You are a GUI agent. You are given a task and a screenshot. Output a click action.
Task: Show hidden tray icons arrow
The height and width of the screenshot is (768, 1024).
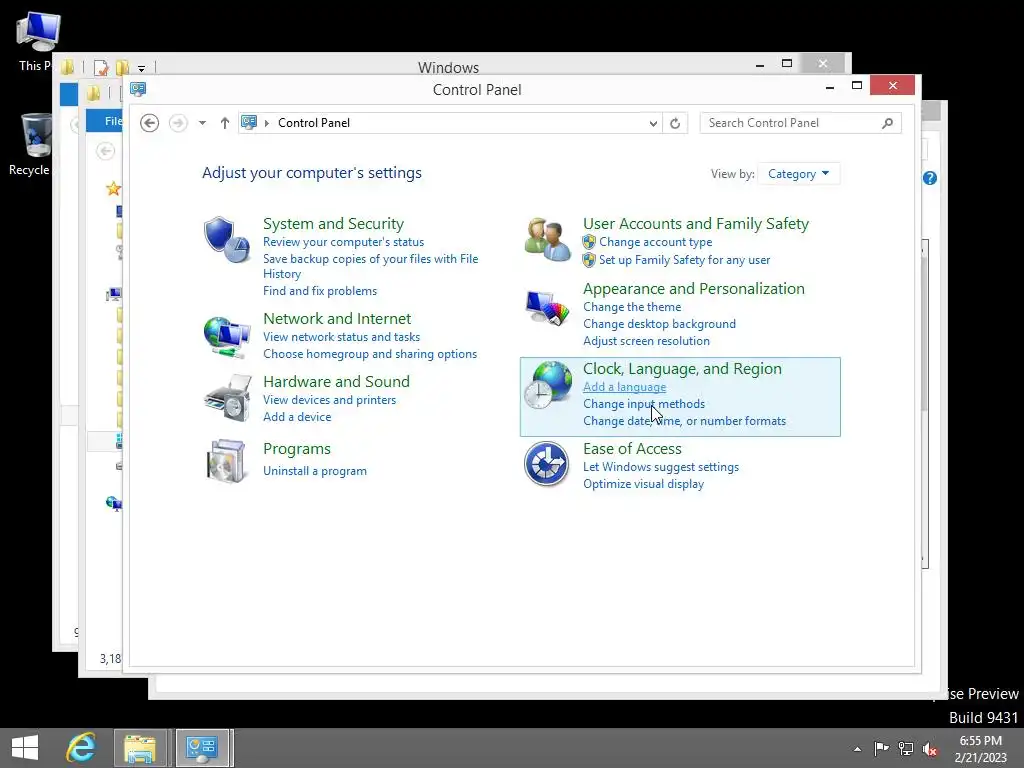click(x=857, y=749)
